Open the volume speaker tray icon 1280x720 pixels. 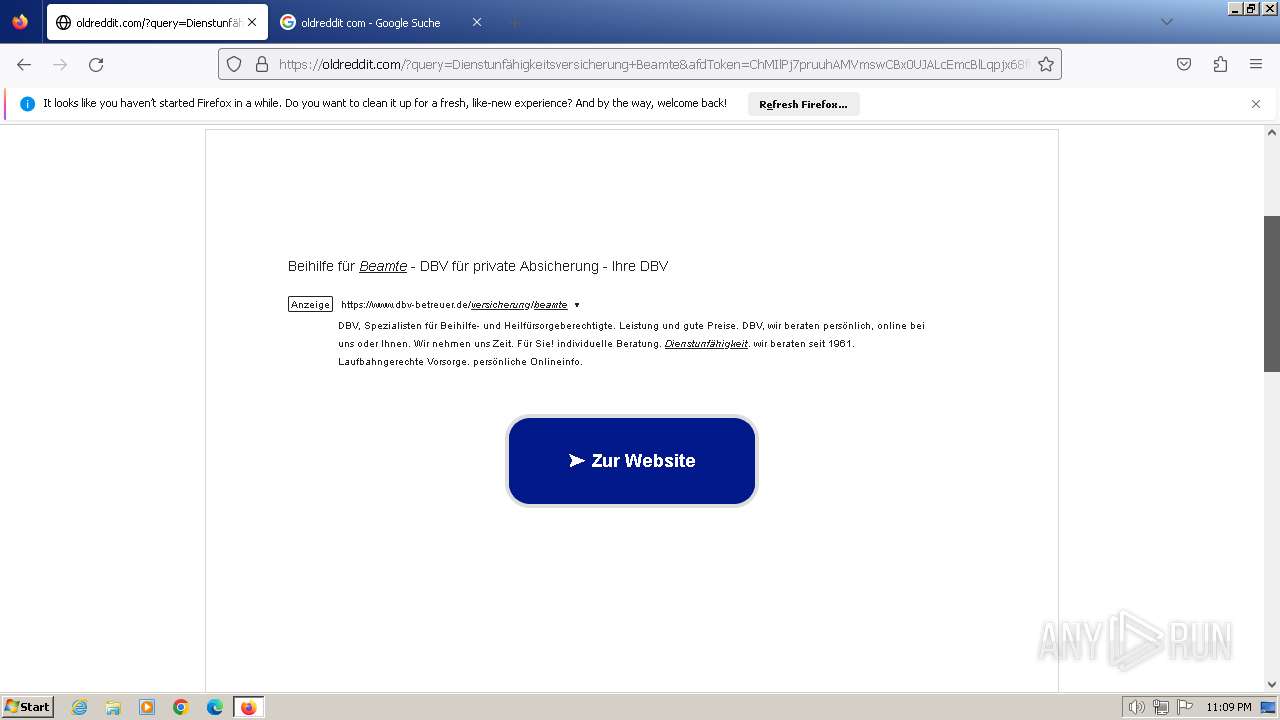coord(1136,707)
